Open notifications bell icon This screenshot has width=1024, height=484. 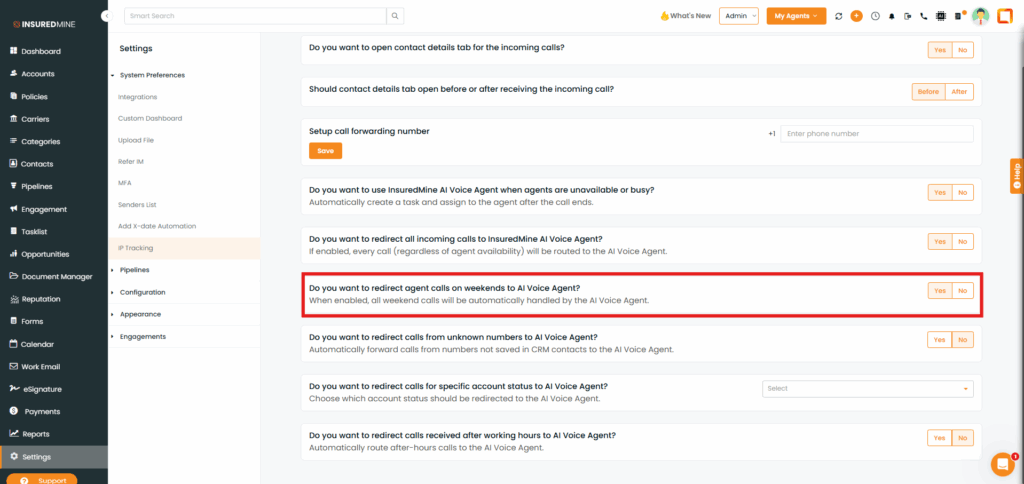(892, 16)
